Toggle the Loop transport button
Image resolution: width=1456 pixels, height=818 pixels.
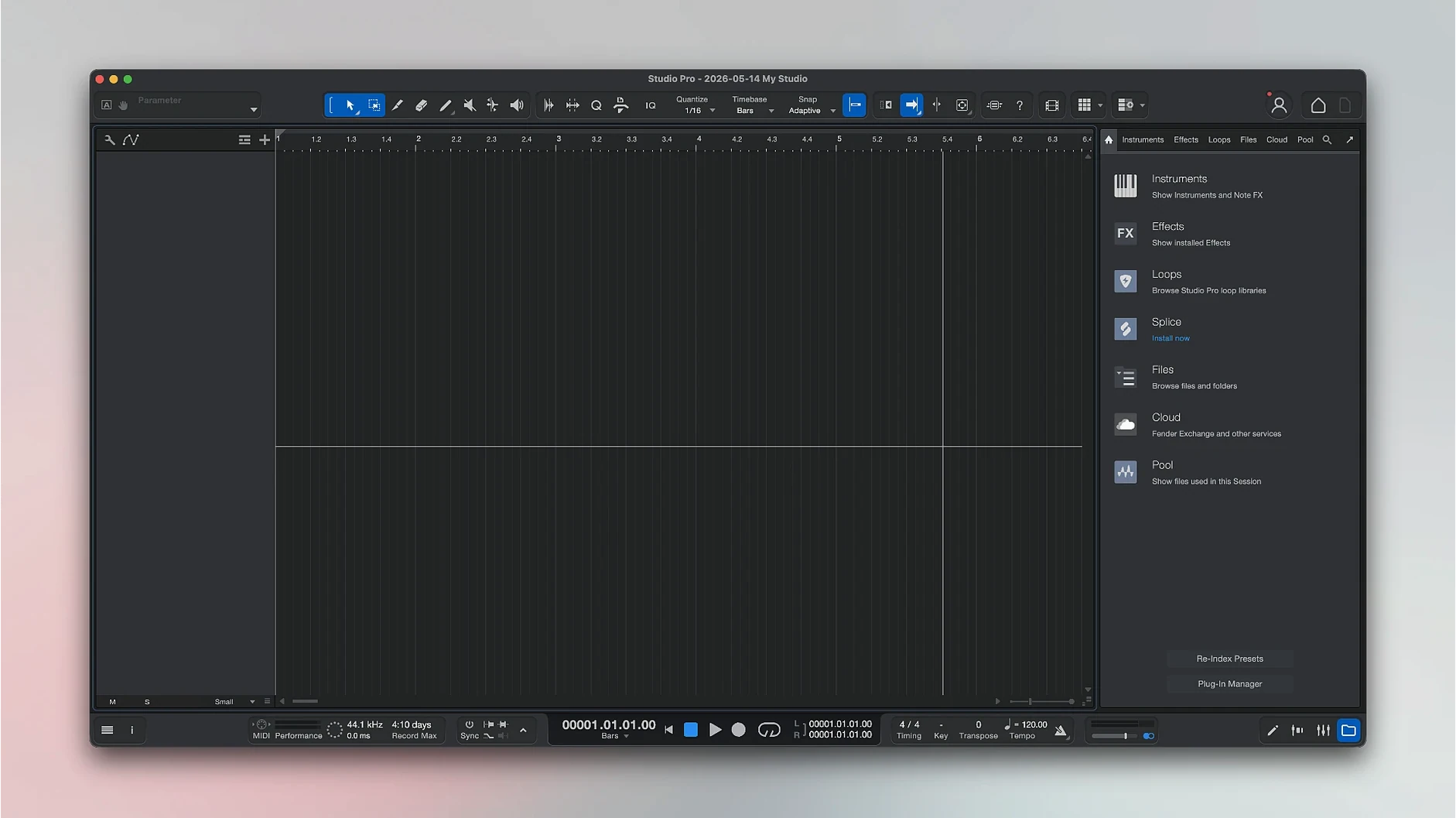[769, 731]
